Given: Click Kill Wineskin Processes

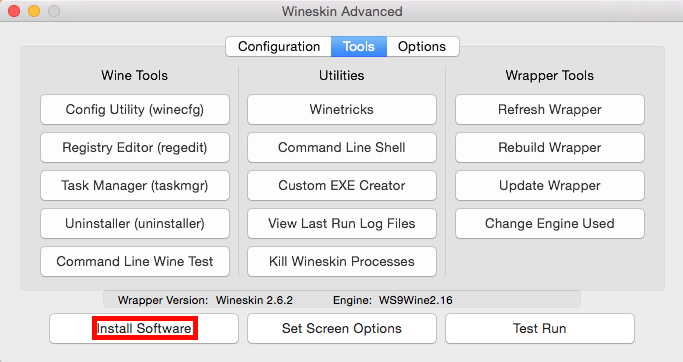Looking at the screenshot, I should point(342,261).
